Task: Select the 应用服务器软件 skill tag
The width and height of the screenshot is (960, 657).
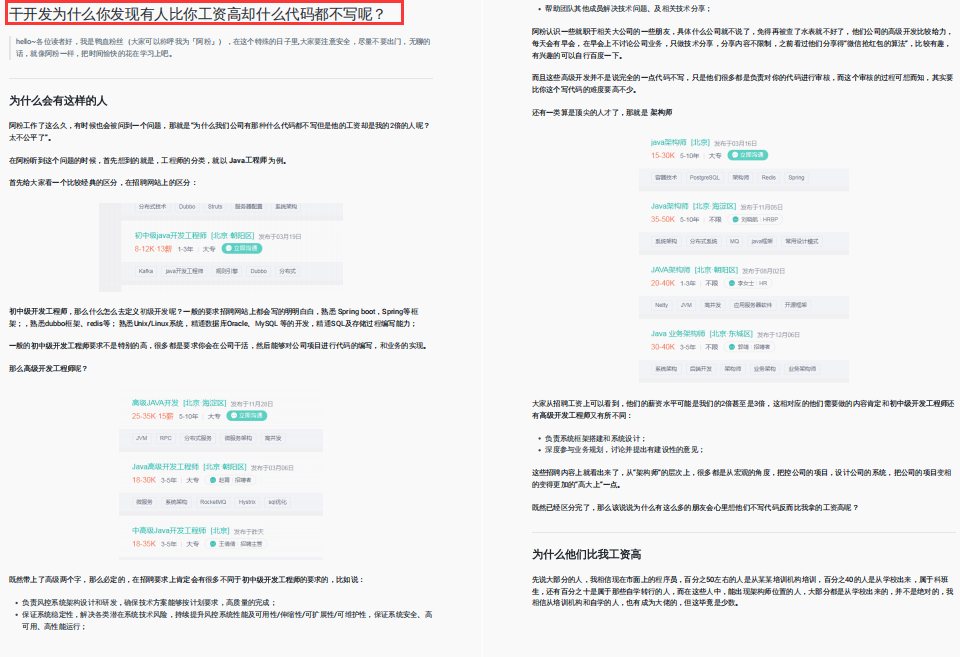Action: (753, 305)
